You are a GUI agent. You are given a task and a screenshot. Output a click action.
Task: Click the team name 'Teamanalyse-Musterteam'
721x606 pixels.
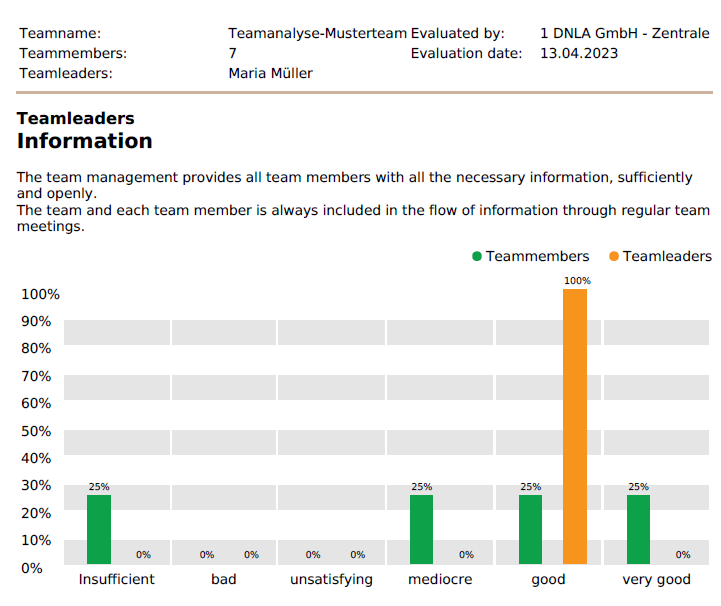[317, 33]
